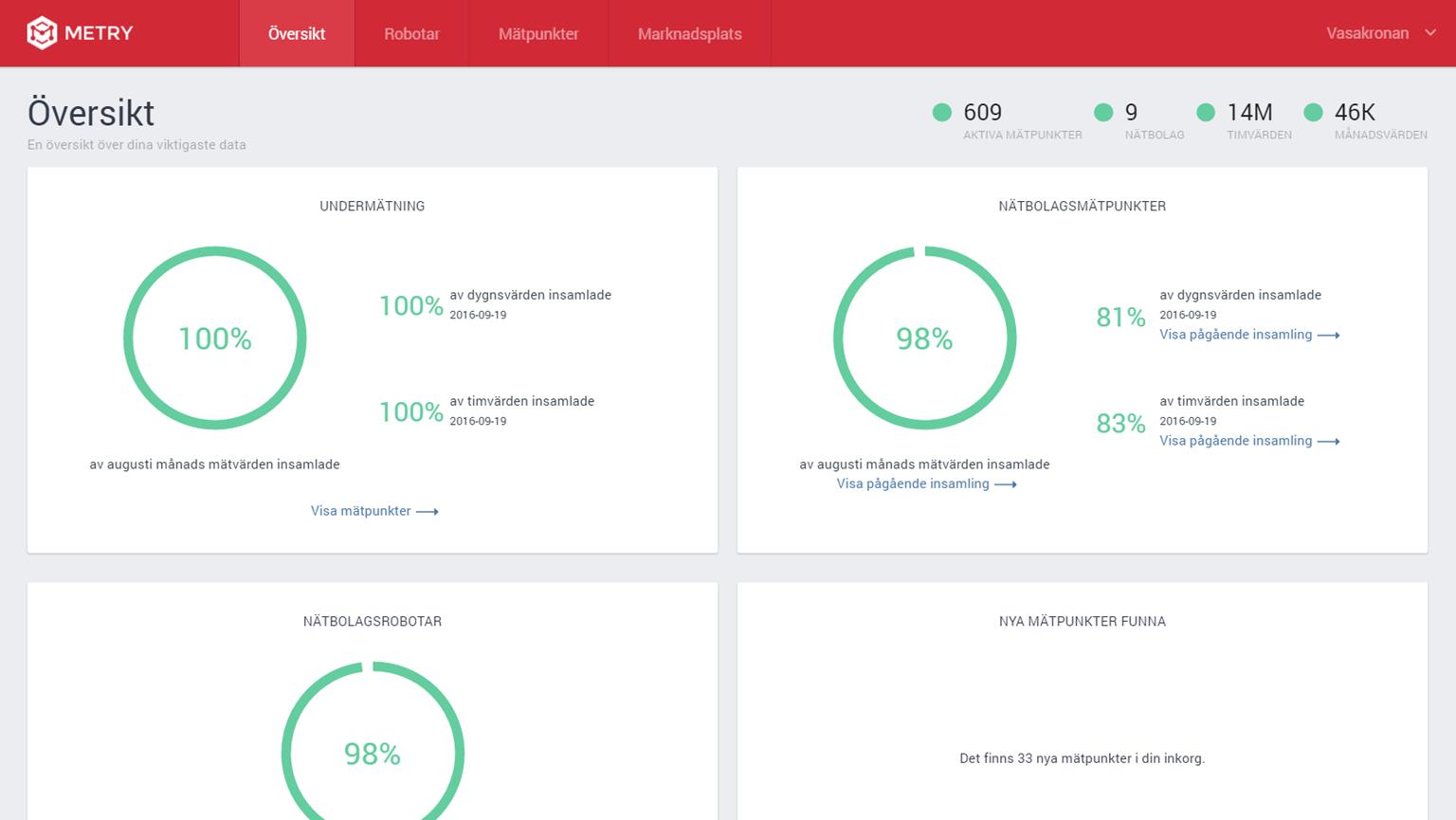Image resolution: width=1456 pixels, height=820 pixels.
Task: Expand the Vasakronan account dropdown
Action: [x=1381, y=33]
